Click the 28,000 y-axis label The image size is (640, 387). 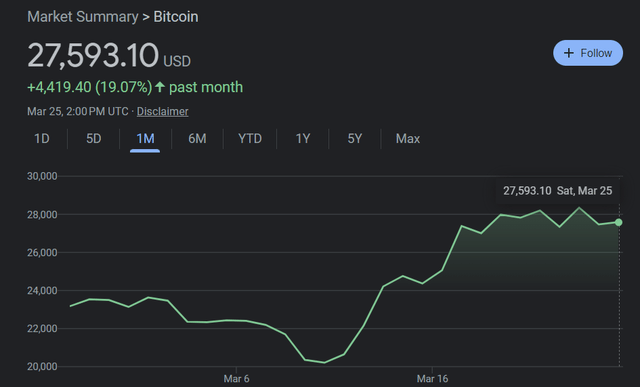[42, 215]
